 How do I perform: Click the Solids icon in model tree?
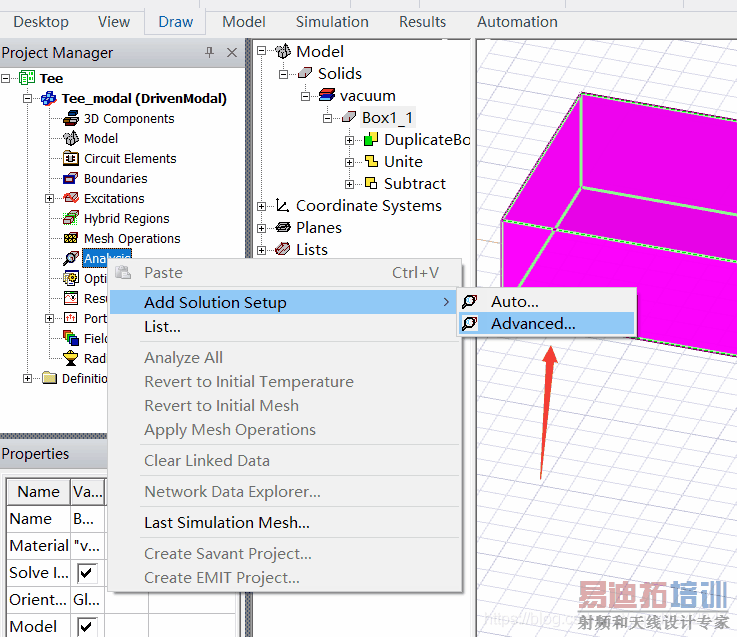point(305,73)
